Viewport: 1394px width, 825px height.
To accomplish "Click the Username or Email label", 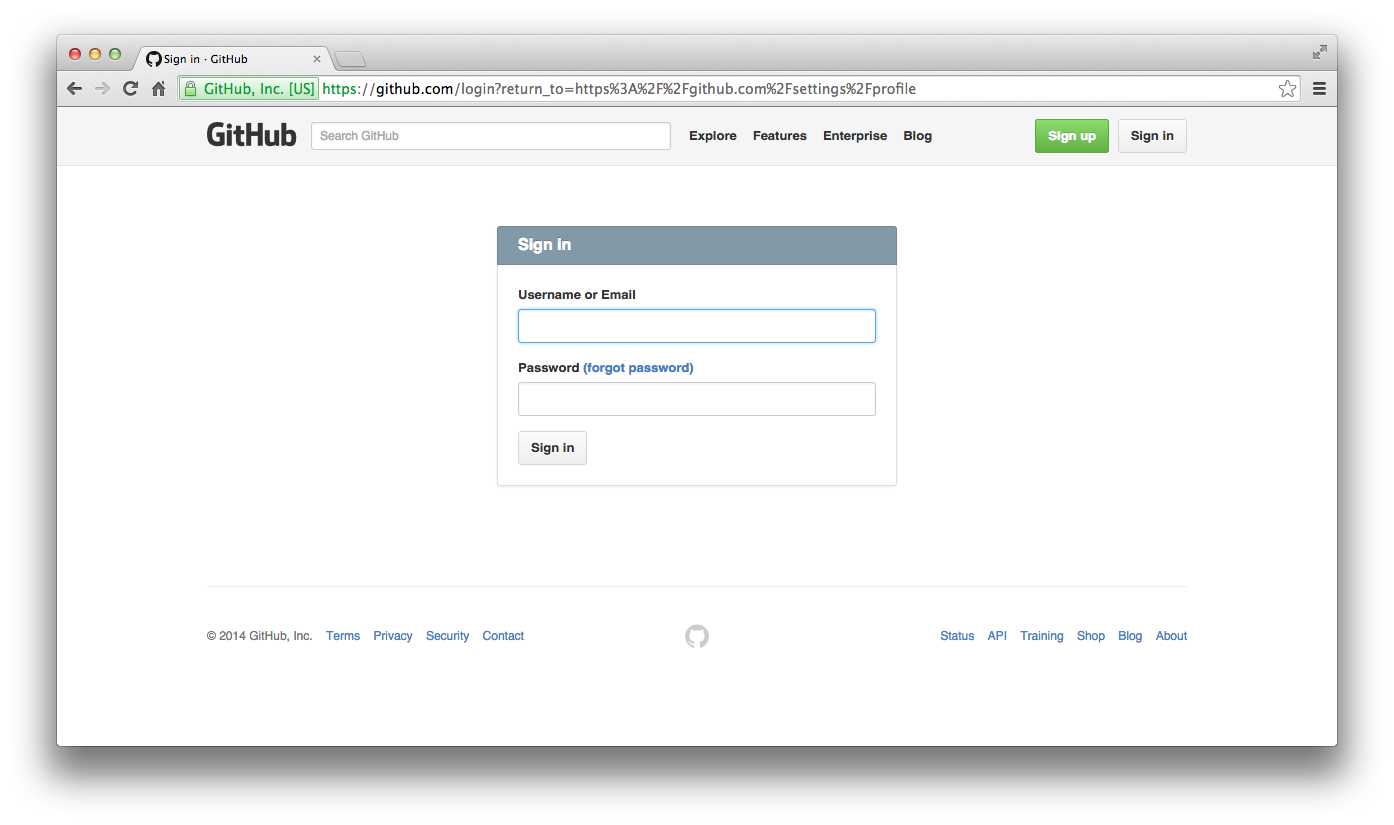I will pos(577,295).
